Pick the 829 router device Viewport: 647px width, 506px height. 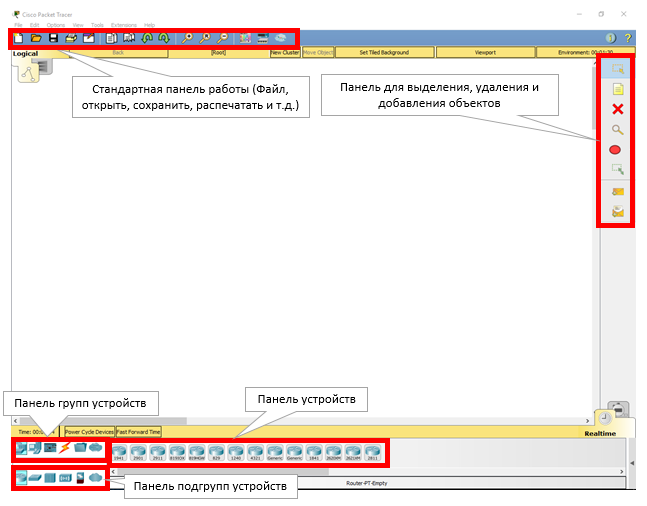coord(216,453)
